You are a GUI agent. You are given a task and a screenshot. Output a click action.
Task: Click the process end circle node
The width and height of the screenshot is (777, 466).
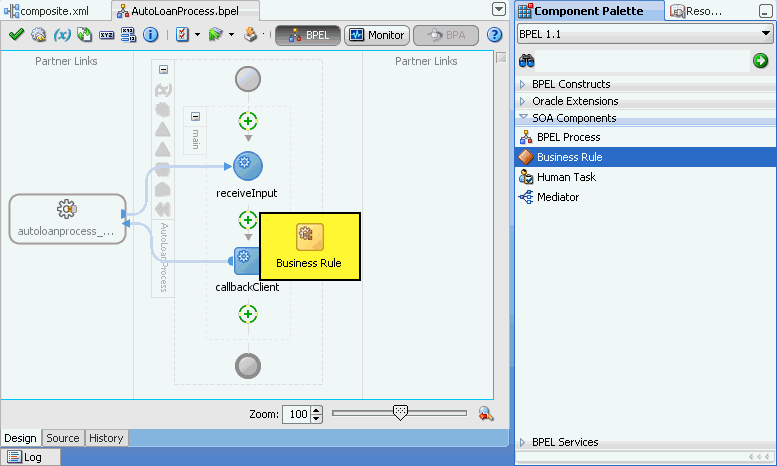[x=248, y=366]
